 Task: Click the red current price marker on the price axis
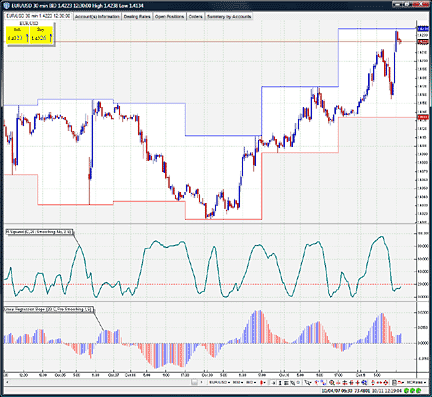point(423,42)
